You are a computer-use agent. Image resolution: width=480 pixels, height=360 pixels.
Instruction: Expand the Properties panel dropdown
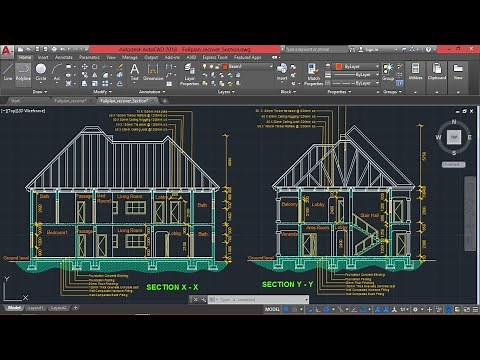click(x=339, y=92)
